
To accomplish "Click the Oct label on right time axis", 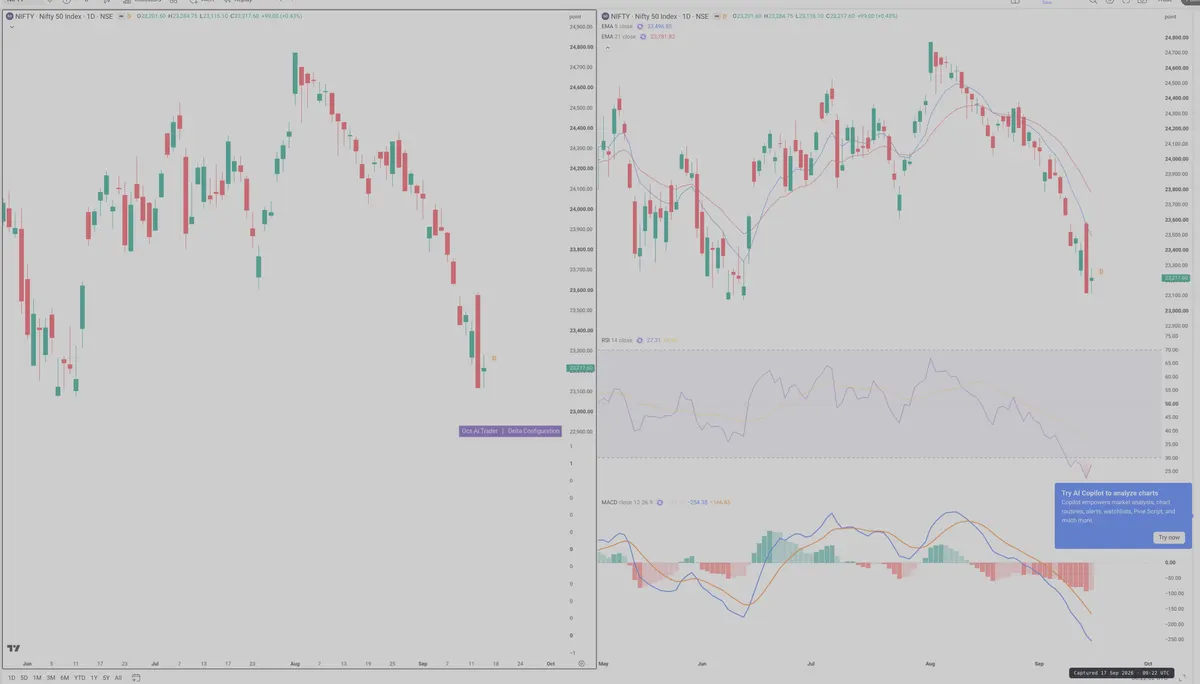I will pyautogui.click(x=1147, y=664).
